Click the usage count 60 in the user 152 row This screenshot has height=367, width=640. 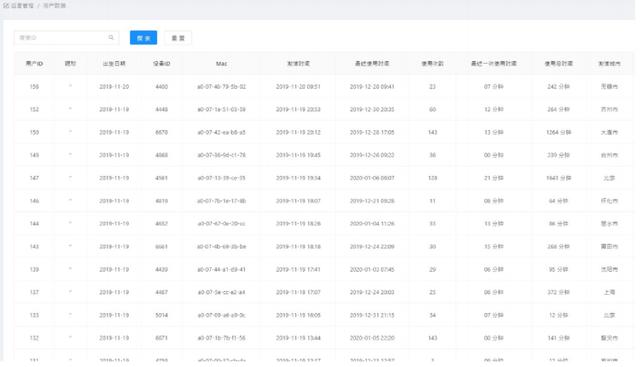coord(432,109)
